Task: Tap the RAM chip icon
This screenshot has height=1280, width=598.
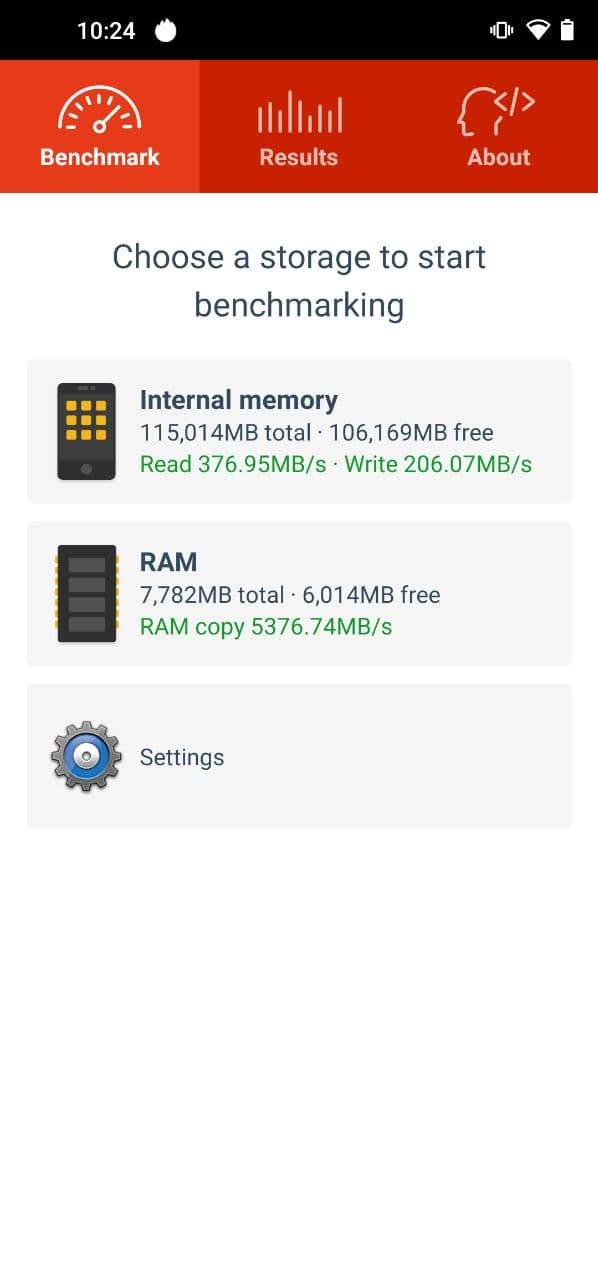Action: click(86, 593)
